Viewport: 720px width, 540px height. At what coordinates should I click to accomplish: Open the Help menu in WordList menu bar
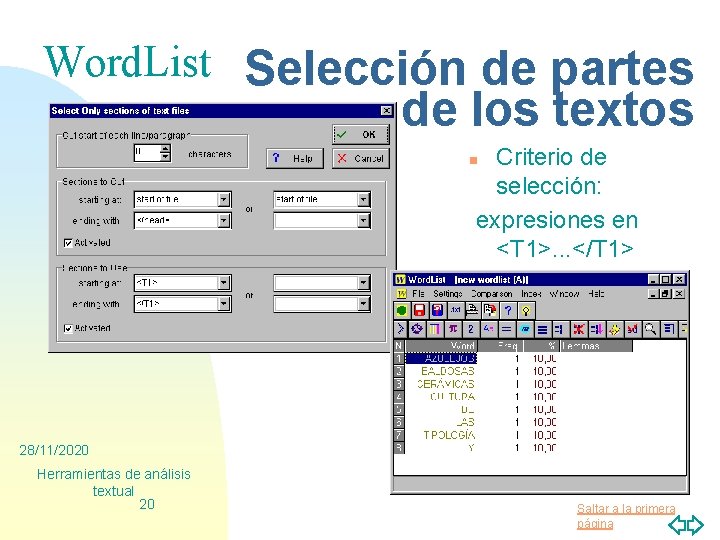(x=596, y=293)
